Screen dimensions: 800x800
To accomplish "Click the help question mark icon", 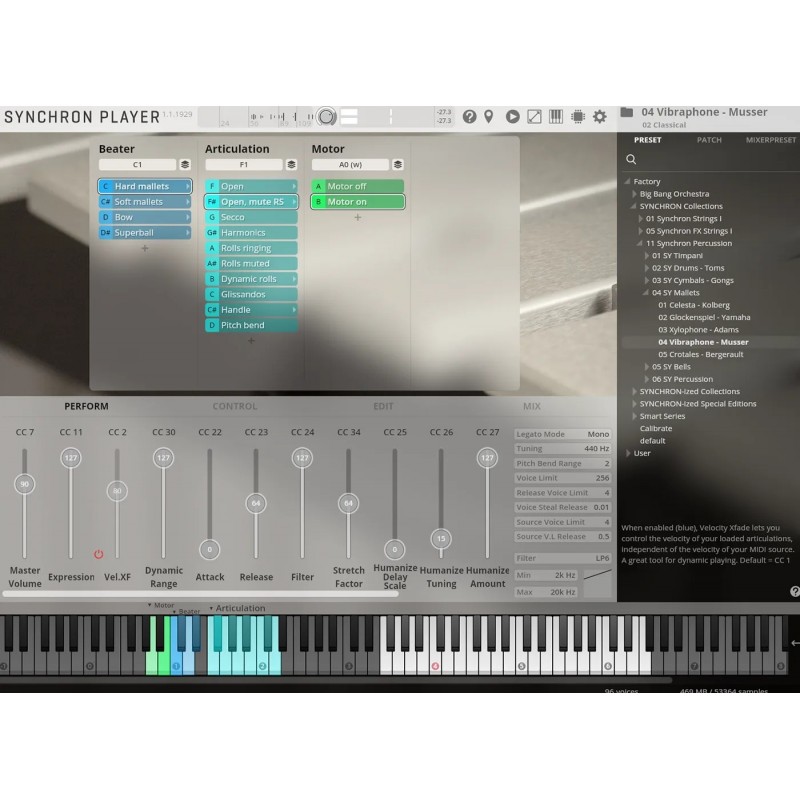I will [x=470, y=116].
